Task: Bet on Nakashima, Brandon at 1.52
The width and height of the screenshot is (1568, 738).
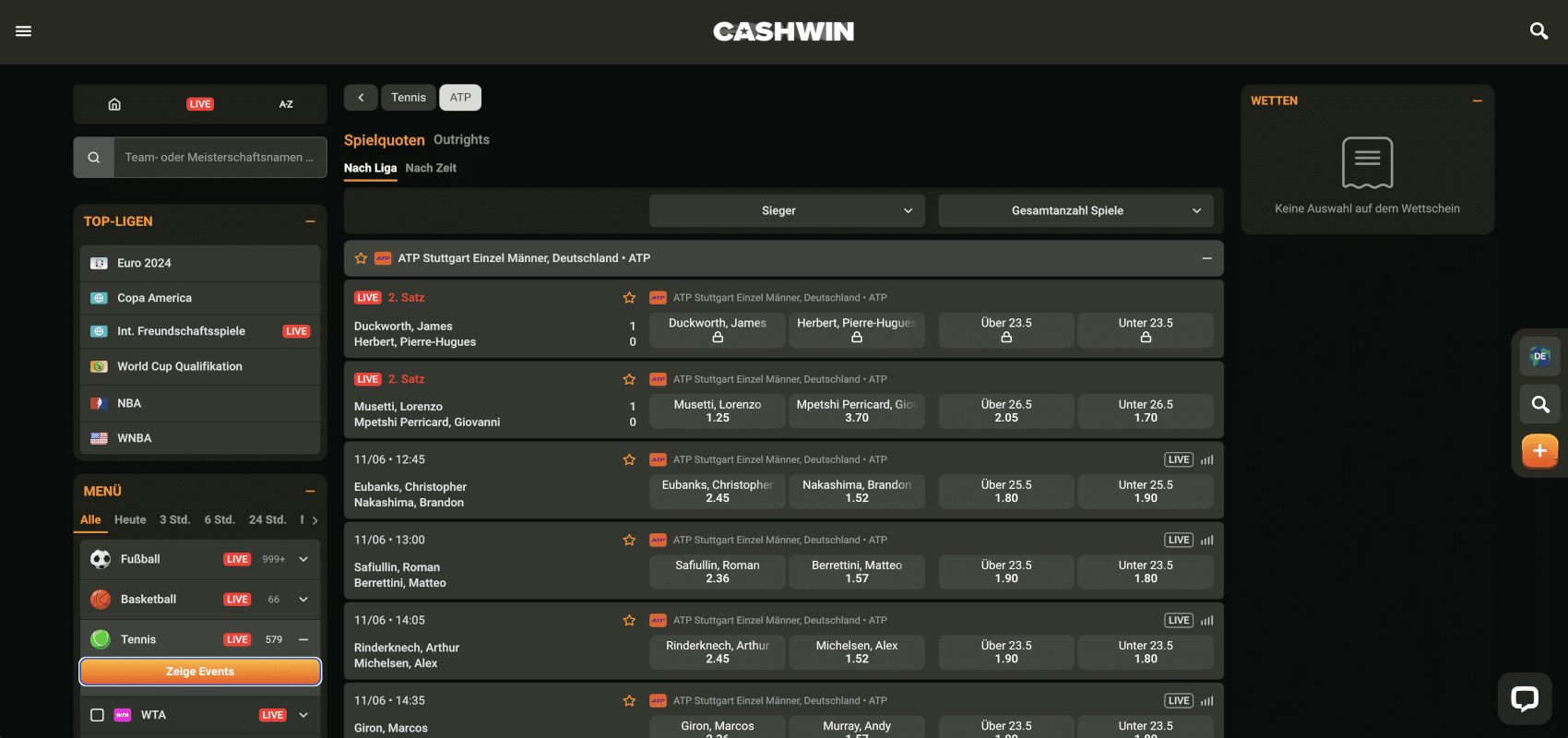Action: (857, 492)
